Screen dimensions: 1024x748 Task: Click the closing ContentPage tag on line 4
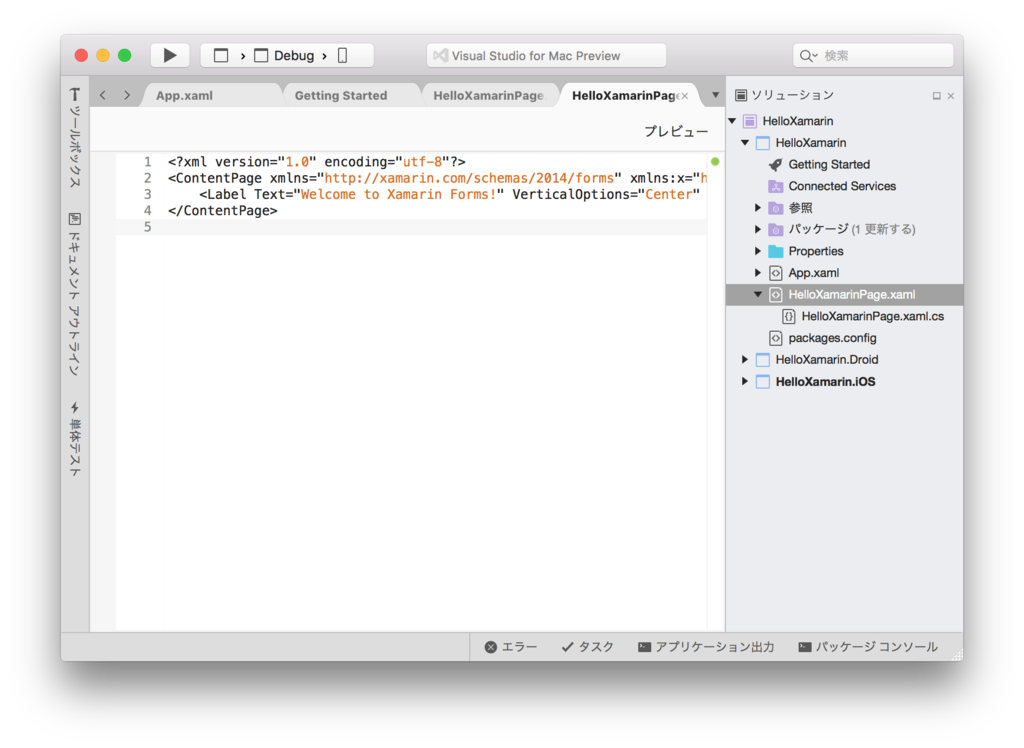(x=223, y=210)
